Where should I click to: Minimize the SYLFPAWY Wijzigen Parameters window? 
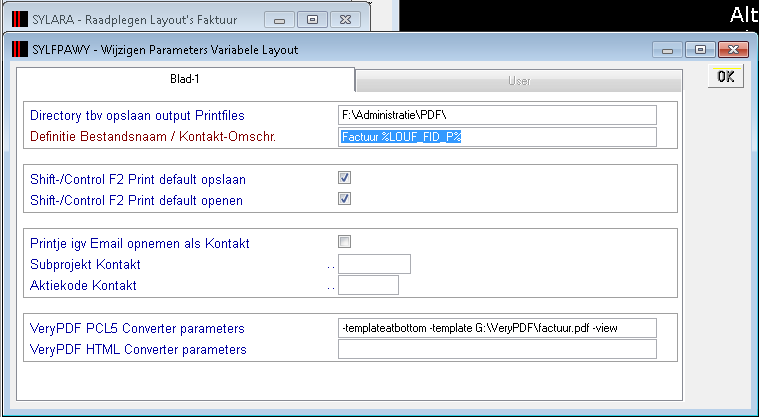pyautogui.click(x=668, y=50)
